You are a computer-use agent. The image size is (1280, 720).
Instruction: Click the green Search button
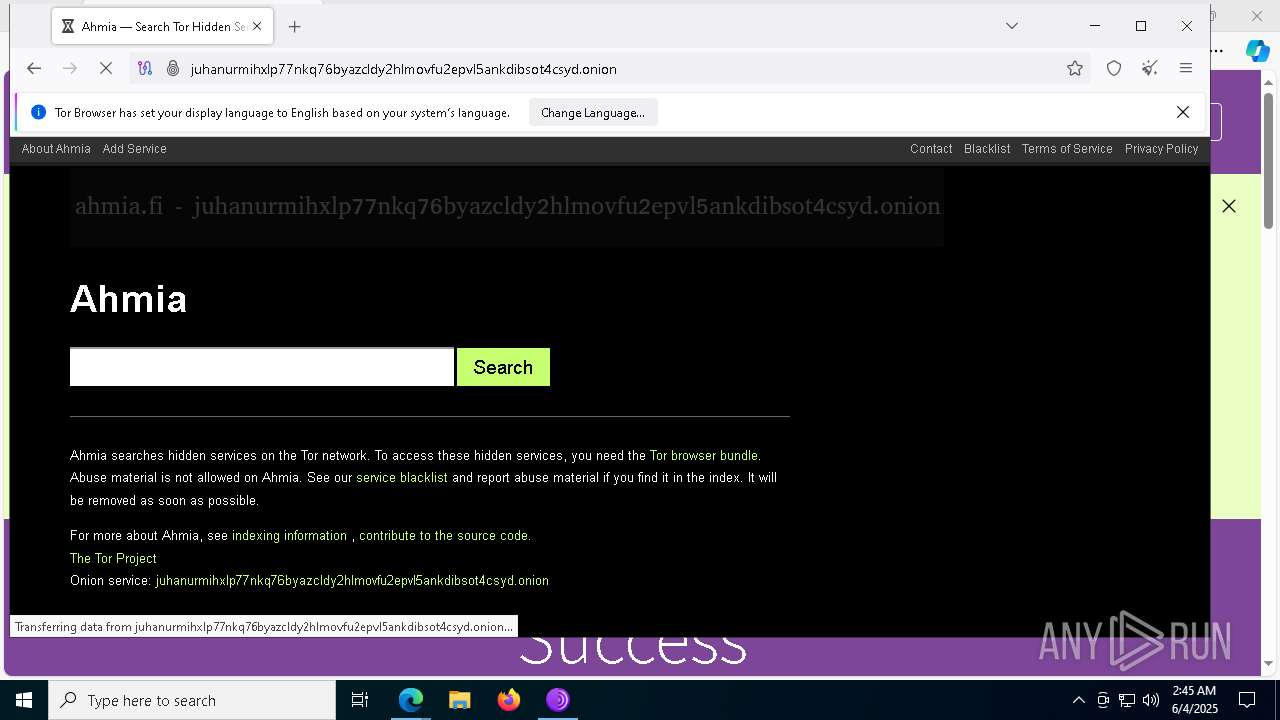(x=503, y=367)
